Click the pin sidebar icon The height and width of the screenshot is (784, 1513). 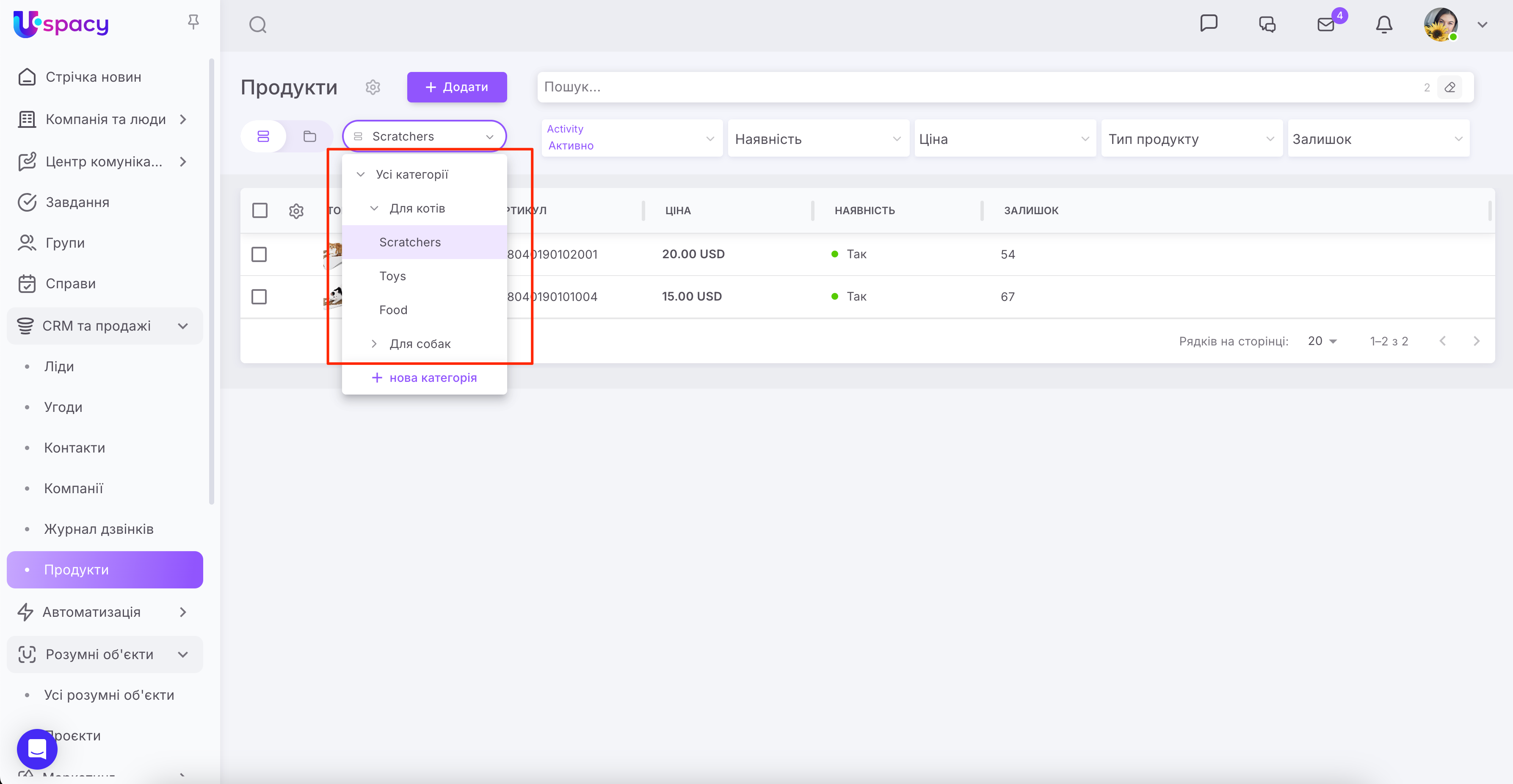tap(193, 22)
